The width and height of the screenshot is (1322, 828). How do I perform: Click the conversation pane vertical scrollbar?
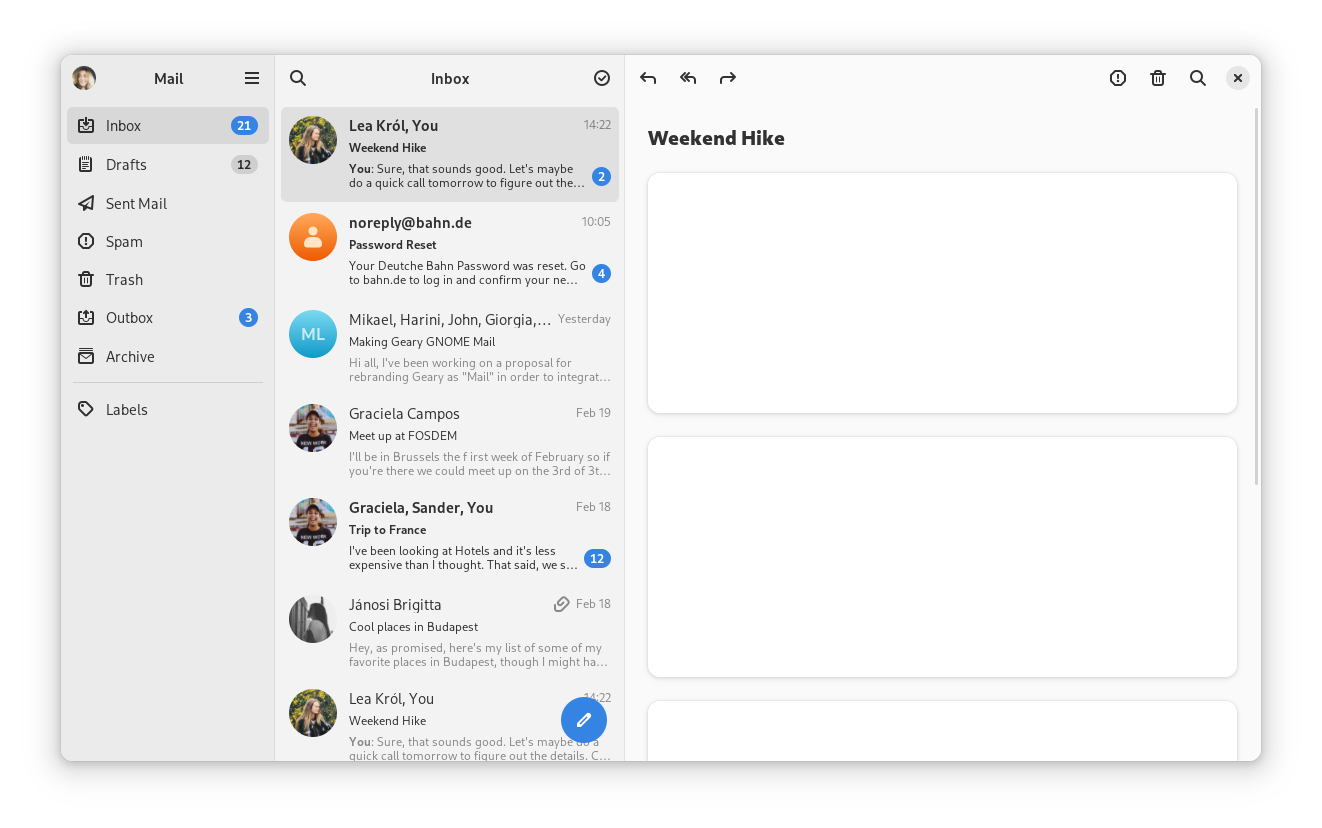(x=1256, y=300)
